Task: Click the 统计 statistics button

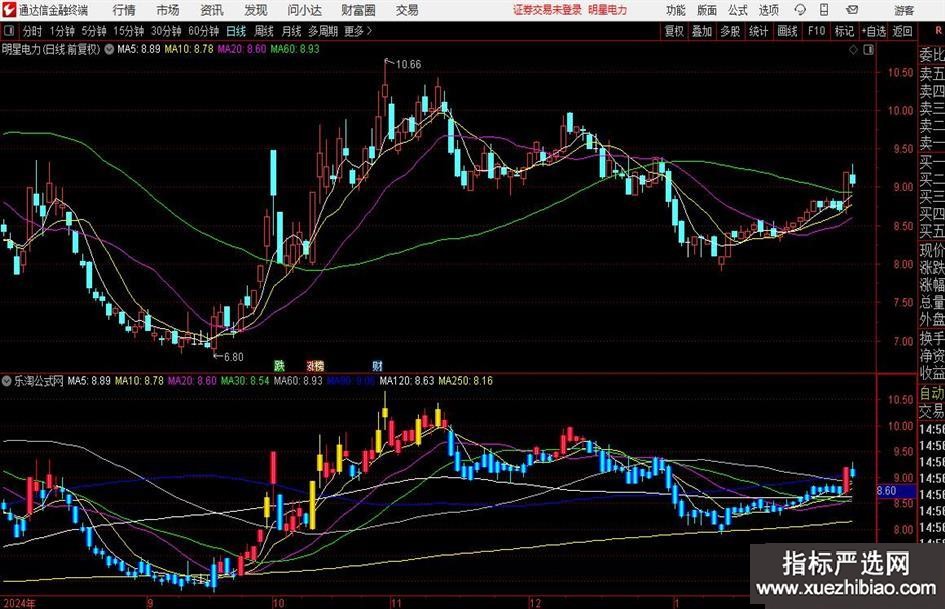Action: coord(758,31)
